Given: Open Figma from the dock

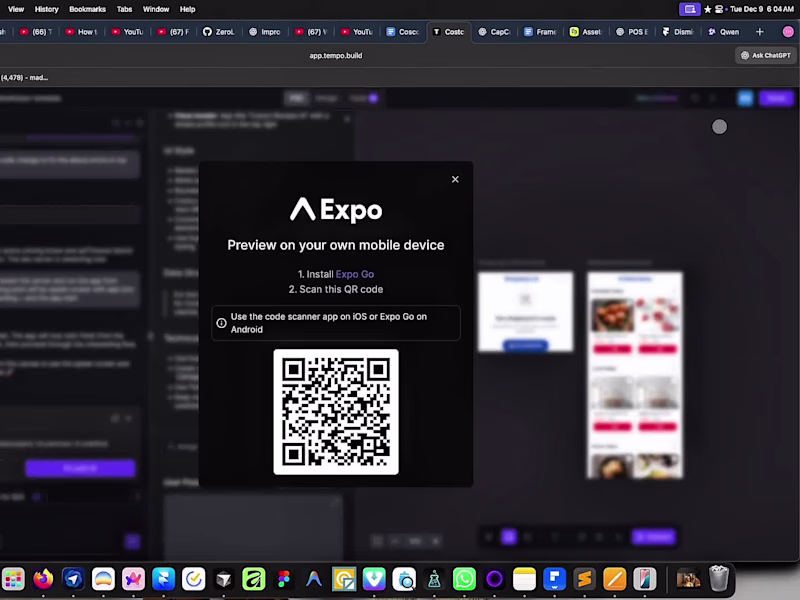Looking at the screenshot, I should click(x=284, y=579).
